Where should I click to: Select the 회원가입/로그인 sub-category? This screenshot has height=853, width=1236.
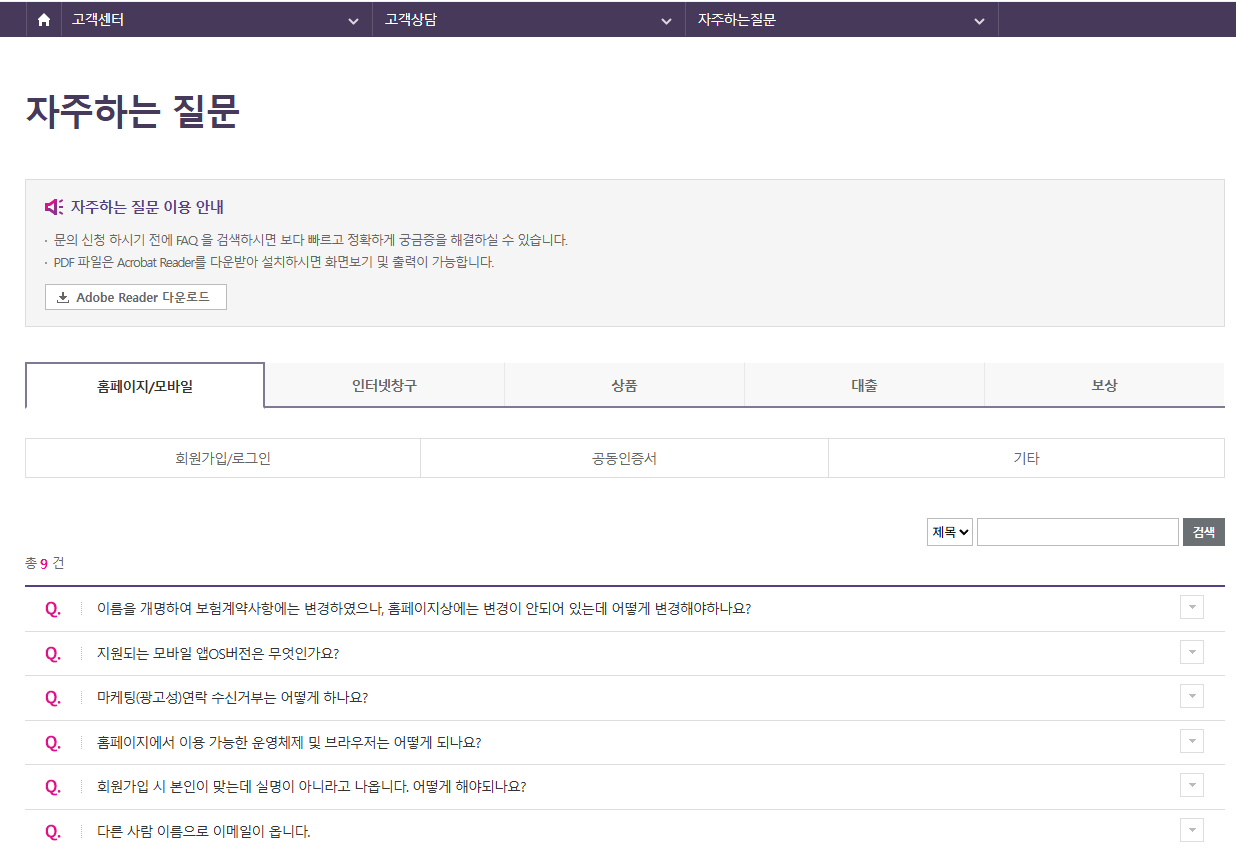(x=223, y=459)
